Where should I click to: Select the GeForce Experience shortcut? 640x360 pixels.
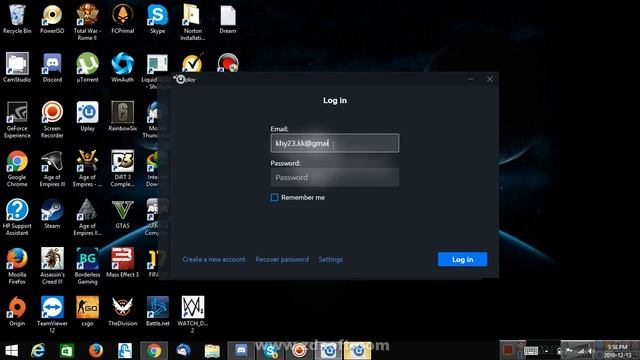click(x=17, y=120)
